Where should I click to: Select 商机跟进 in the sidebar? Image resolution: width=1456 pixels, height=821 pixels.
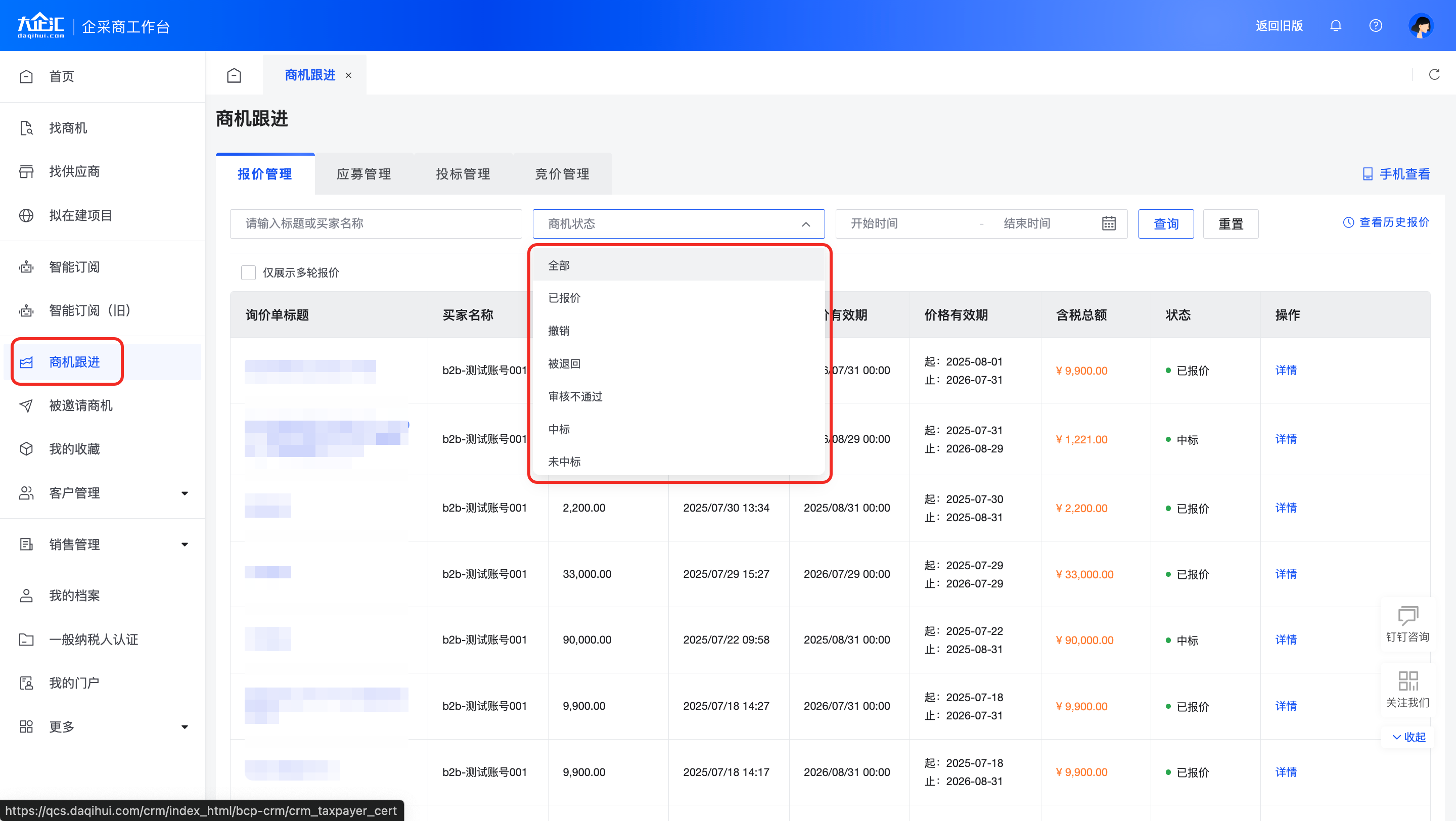click(x=102, y=361)
